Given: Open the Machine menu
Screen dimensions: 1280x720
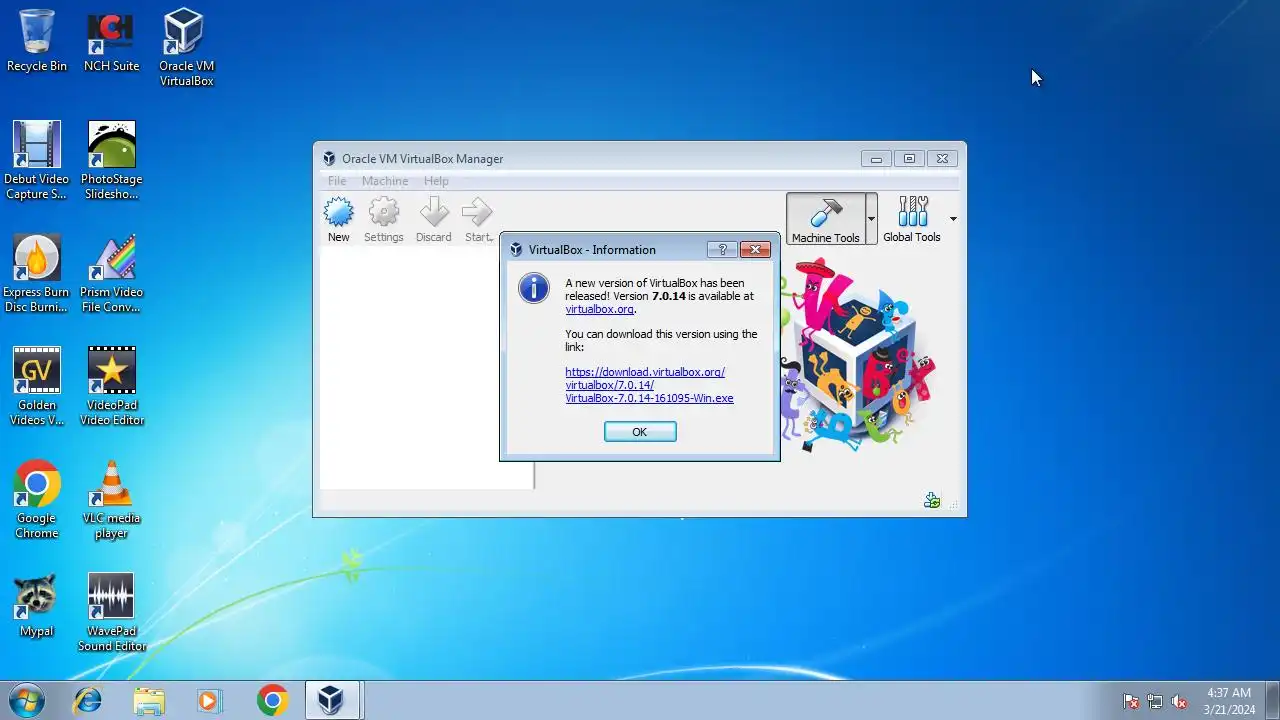Looking at the screenshot, I should pyautogui.click(x=385, y=181).
